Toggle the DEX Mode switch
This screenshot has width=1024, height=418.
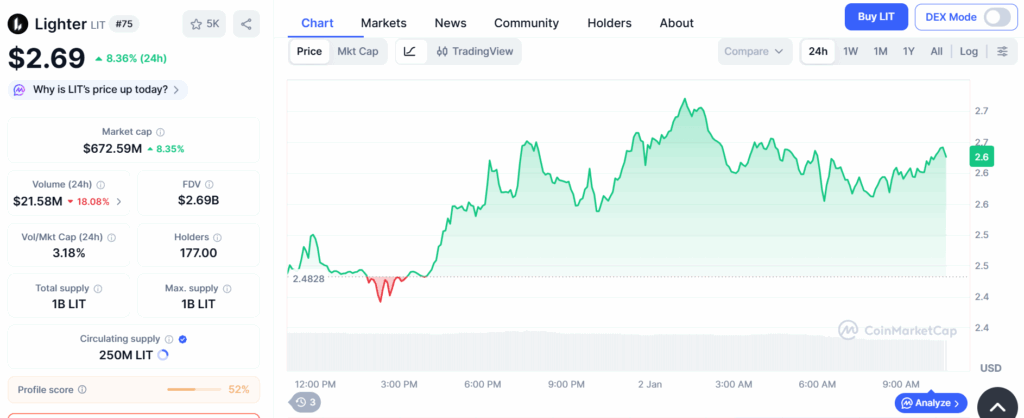(996, 16)
